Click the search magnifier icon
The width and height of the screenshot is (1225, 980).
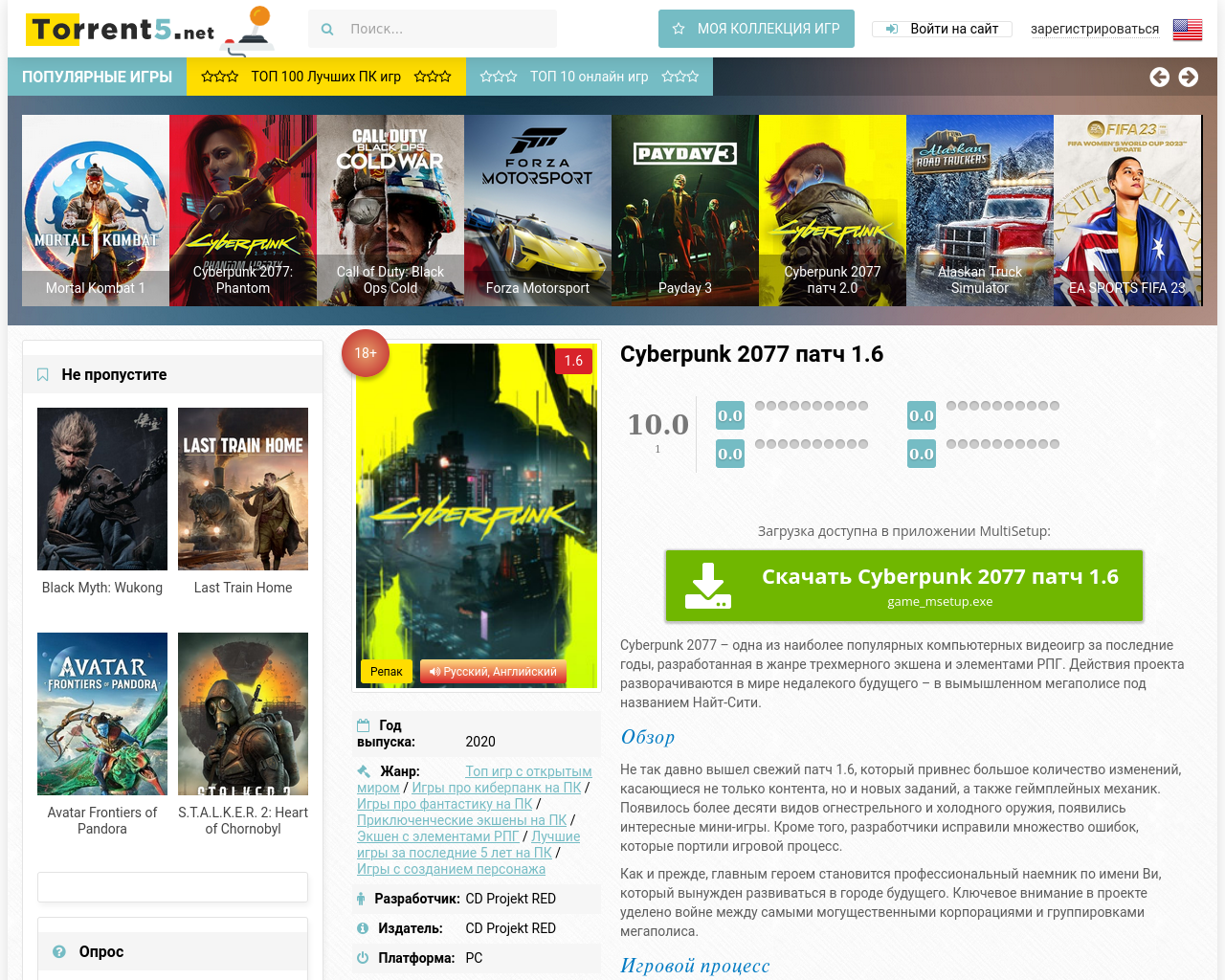point(327,30)
